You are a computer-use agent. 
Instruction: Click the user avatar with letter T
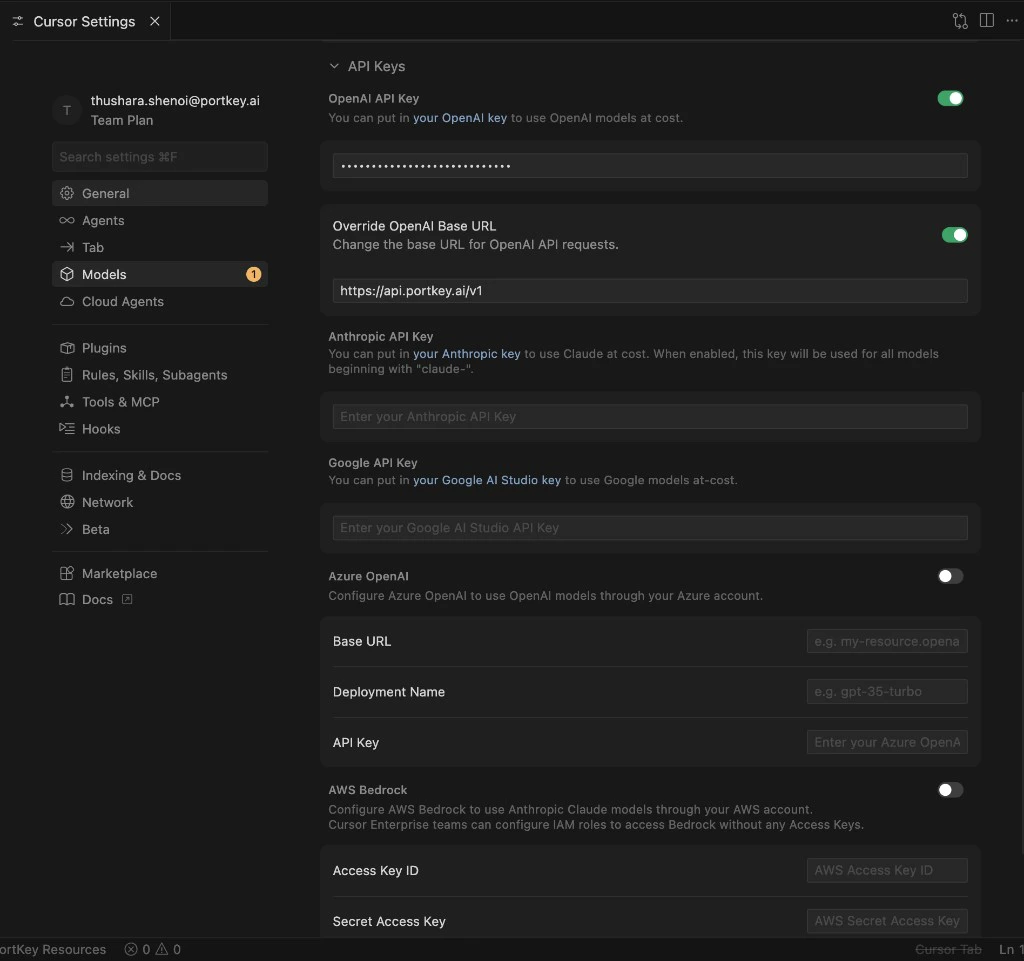point(67,110)
